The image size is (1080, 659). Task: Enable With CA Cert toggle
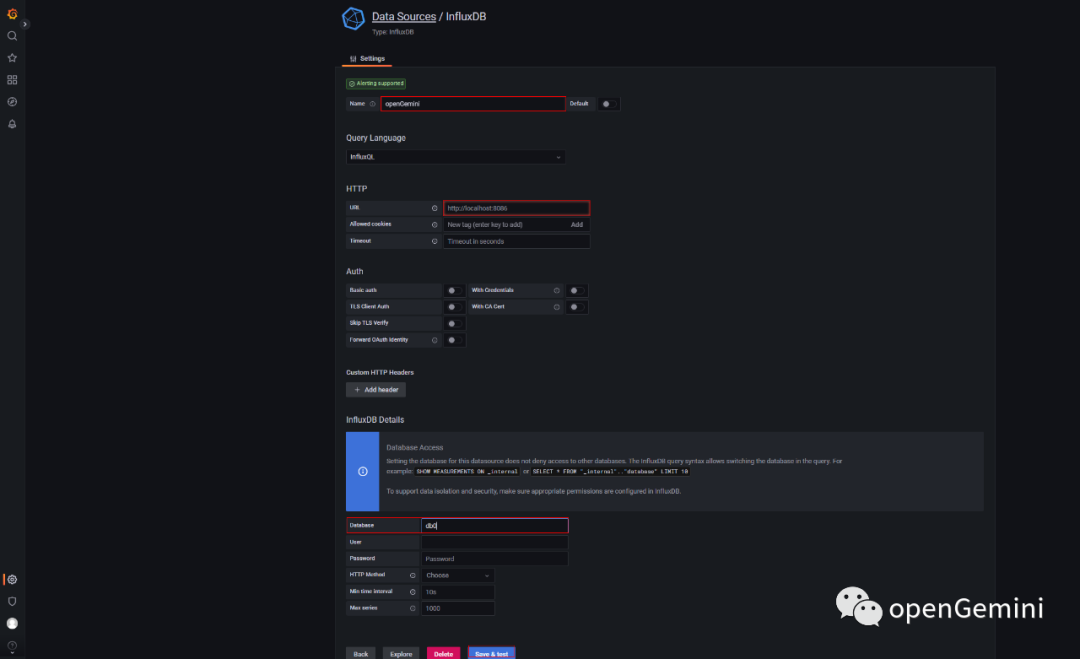point(577,307)
